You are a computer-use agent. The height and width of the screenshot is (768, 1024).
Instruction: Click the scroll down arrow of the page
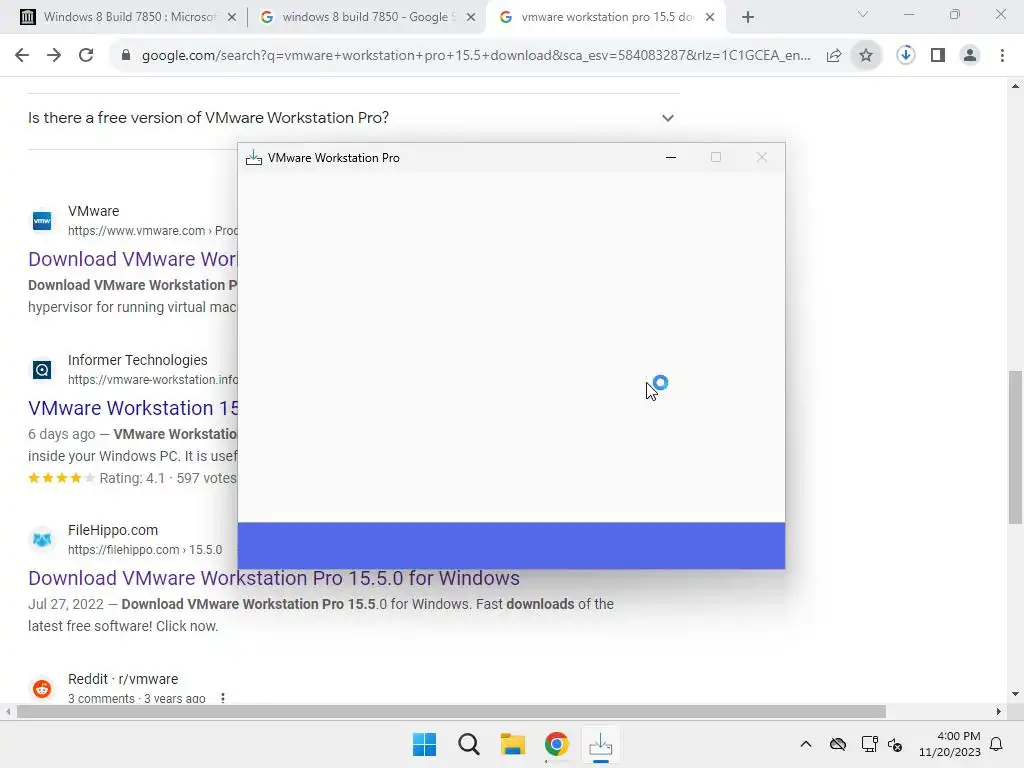(x=1015, y=694)
